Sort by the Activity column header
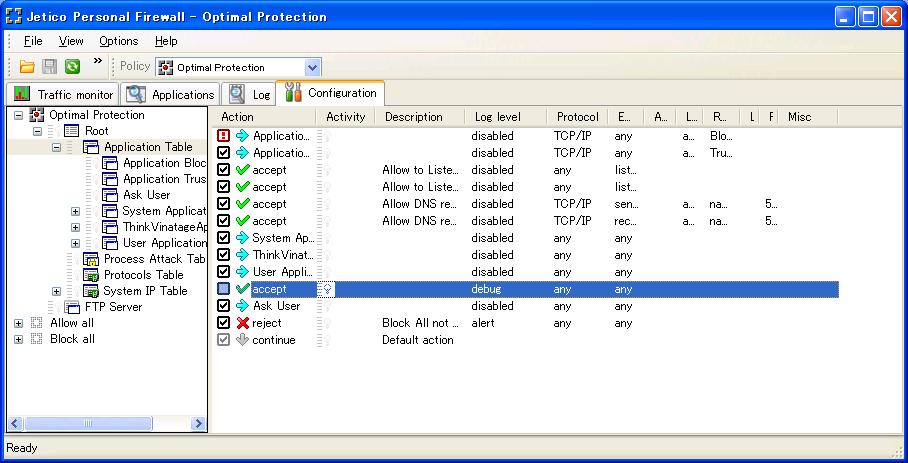 (346, 117)
